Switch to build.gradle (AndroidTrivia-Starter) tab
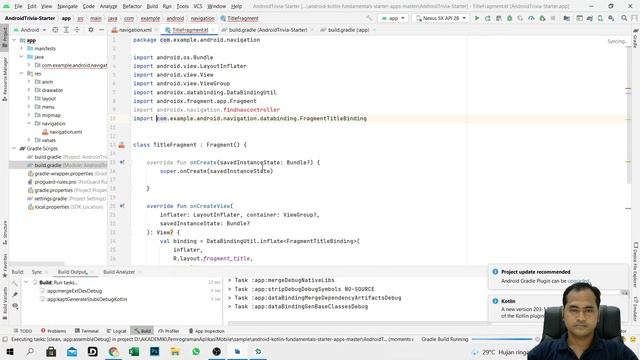 pos(267,30)
